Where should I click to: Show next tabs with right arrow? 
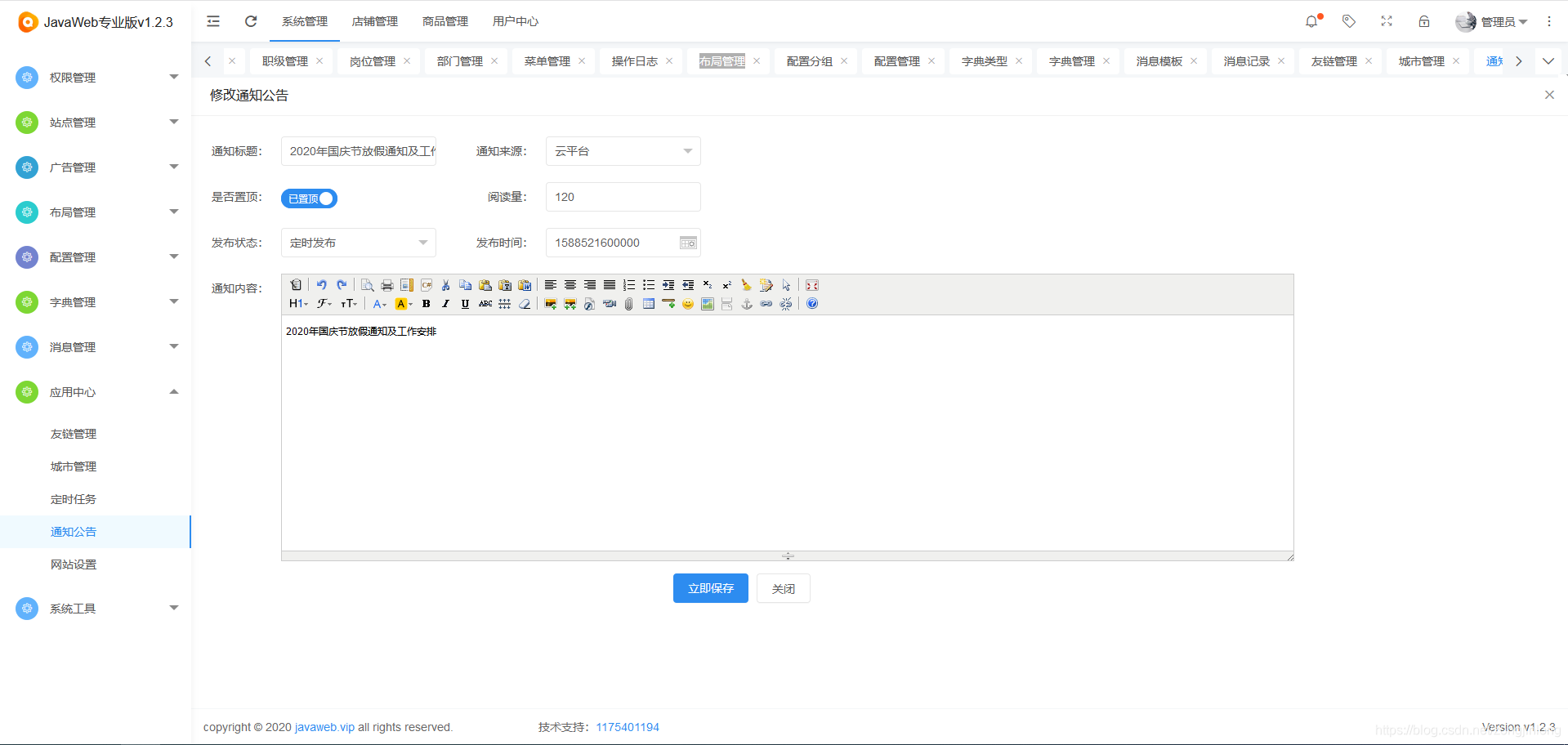click(1519, 61)
